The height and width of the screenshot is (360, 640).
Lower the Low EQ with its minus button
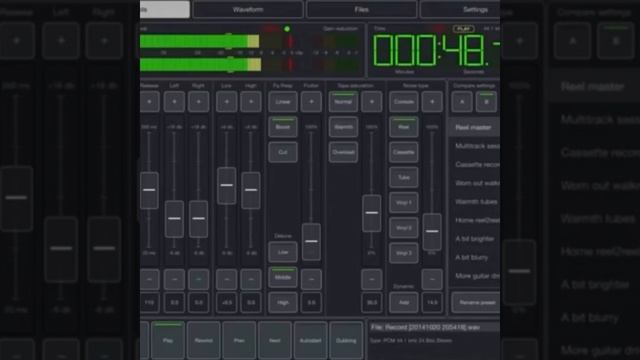[227, 279]
